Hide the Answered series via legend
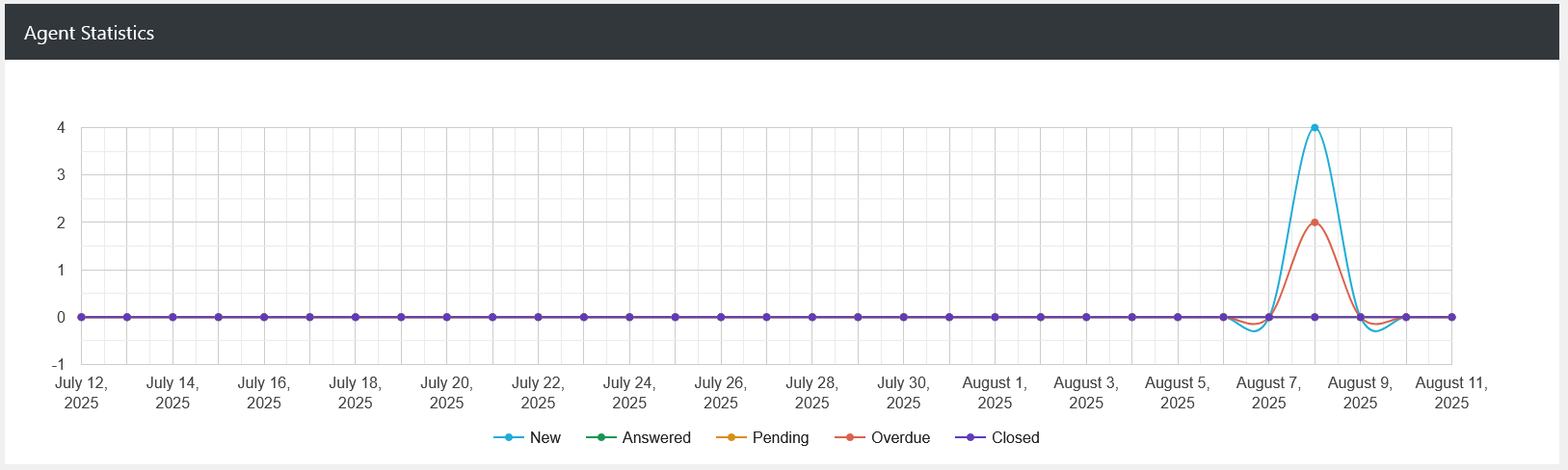Screen dimensions: 1568x470 click(x=655, y=437)
